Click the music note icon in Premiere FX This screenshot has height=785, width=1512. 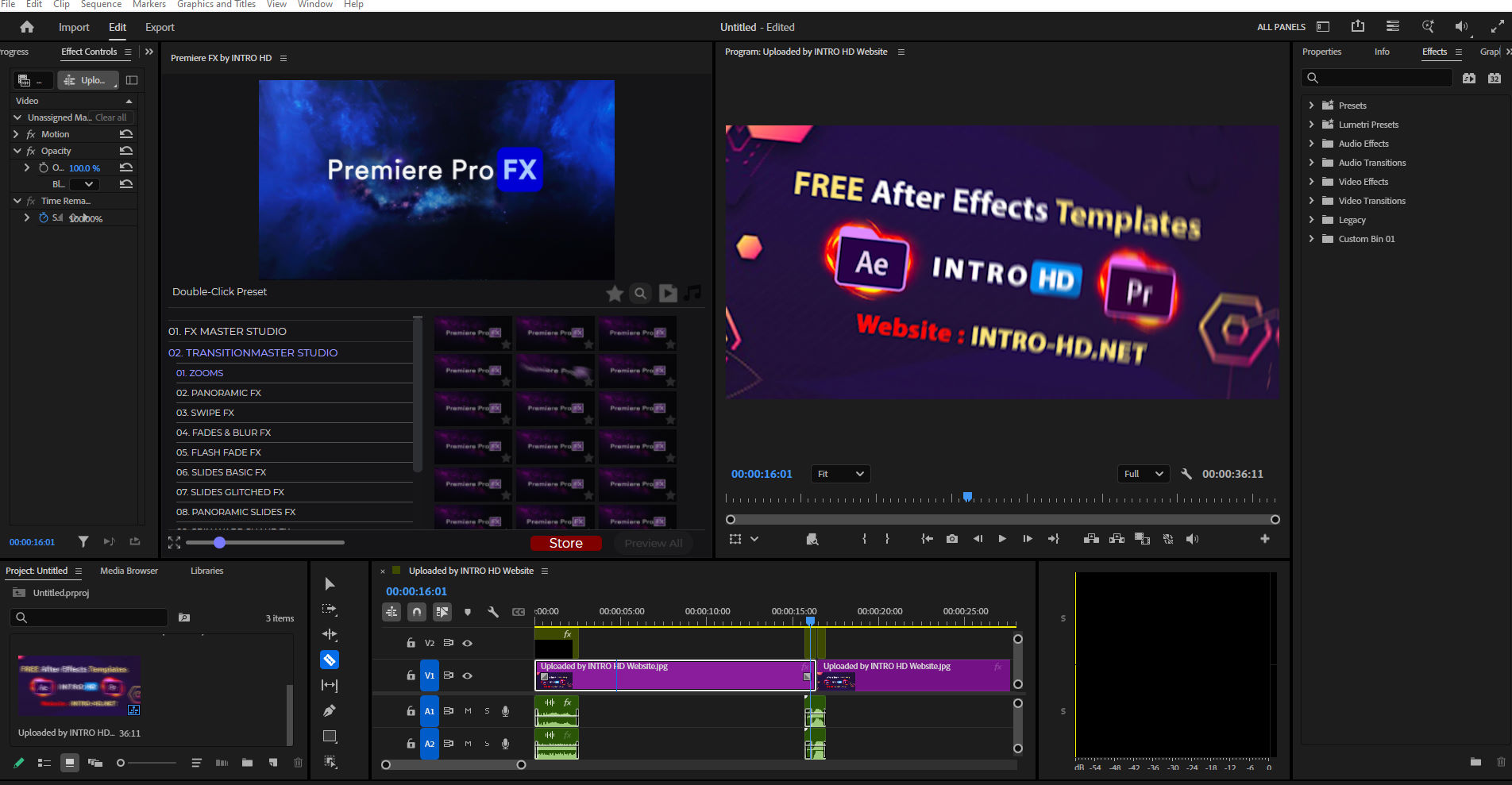pos(693,293)
